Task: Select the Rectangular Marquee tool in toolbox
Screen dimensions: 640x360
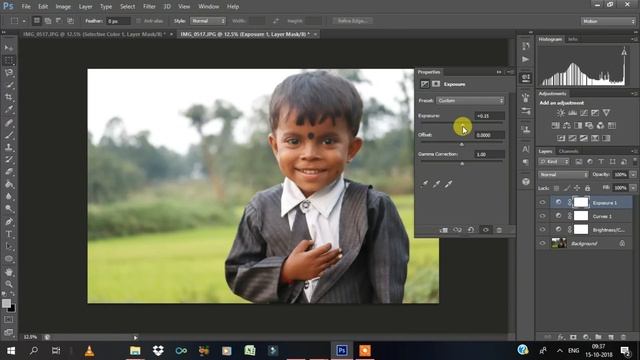Action: [9, 60]
